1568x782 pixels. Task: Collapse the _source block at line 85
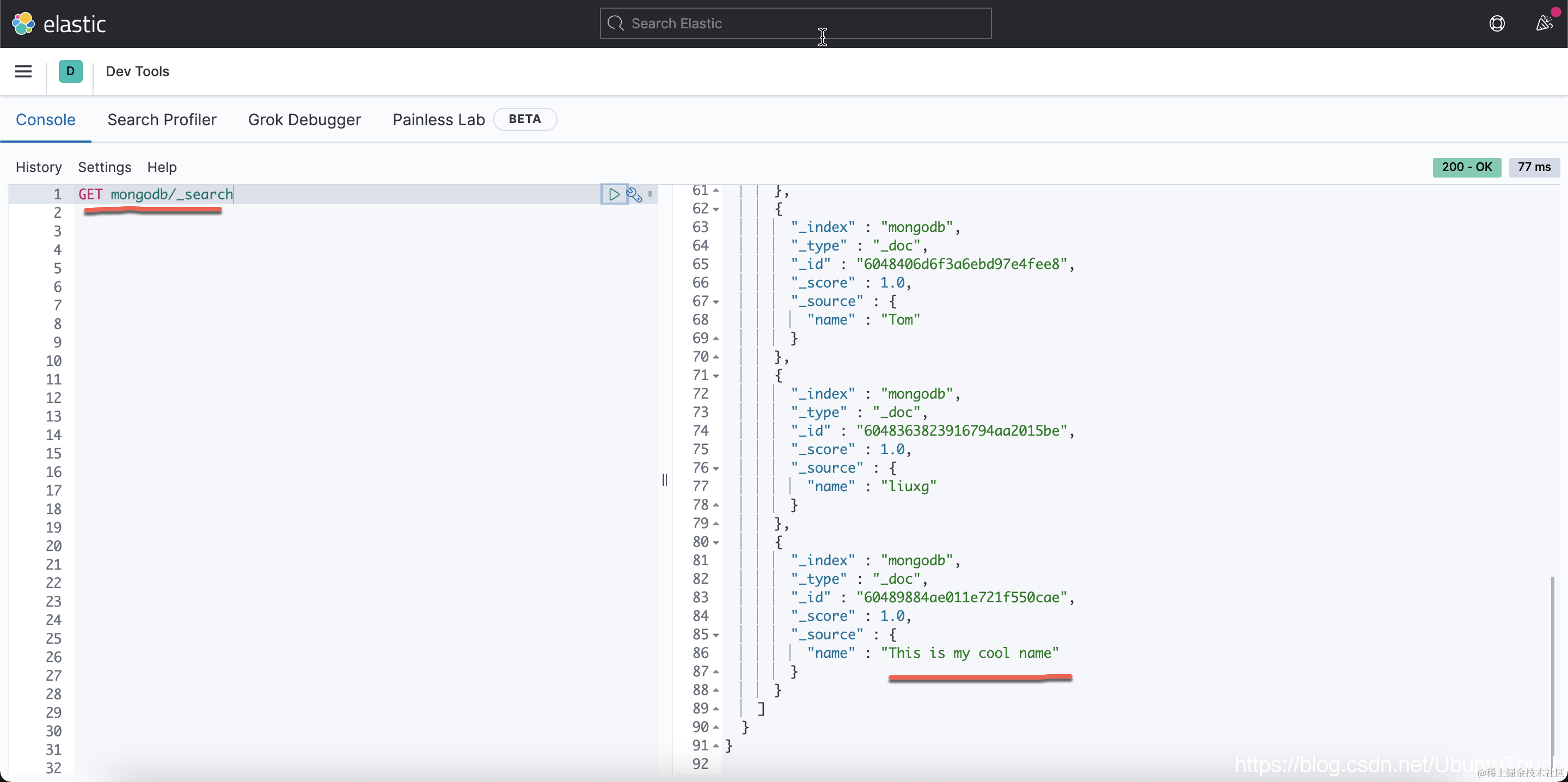click(x=716, y=635)
